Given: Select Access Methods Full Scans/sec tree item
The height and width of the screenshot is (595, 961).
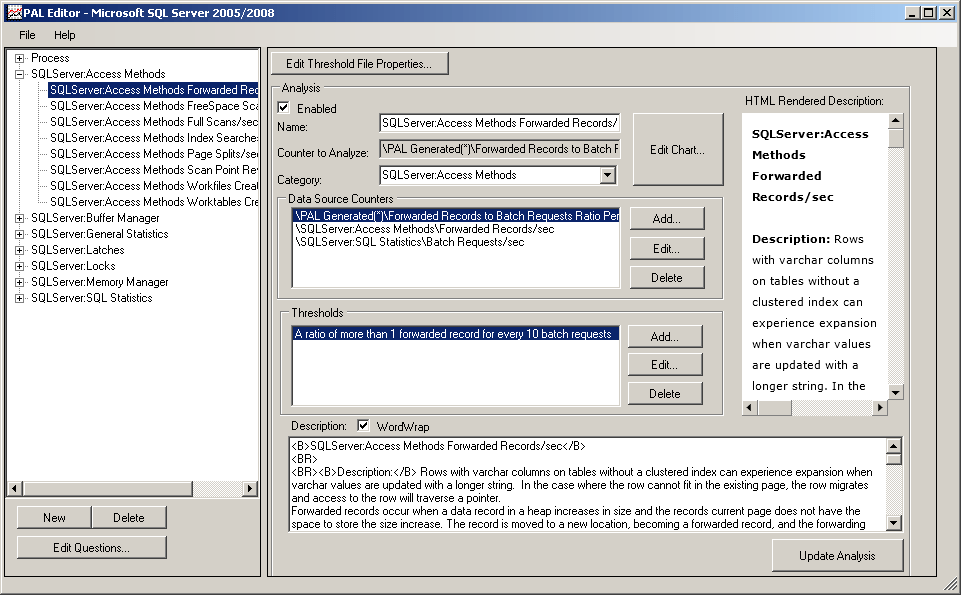Looking at the screenshot, I should tap(154, 122).
